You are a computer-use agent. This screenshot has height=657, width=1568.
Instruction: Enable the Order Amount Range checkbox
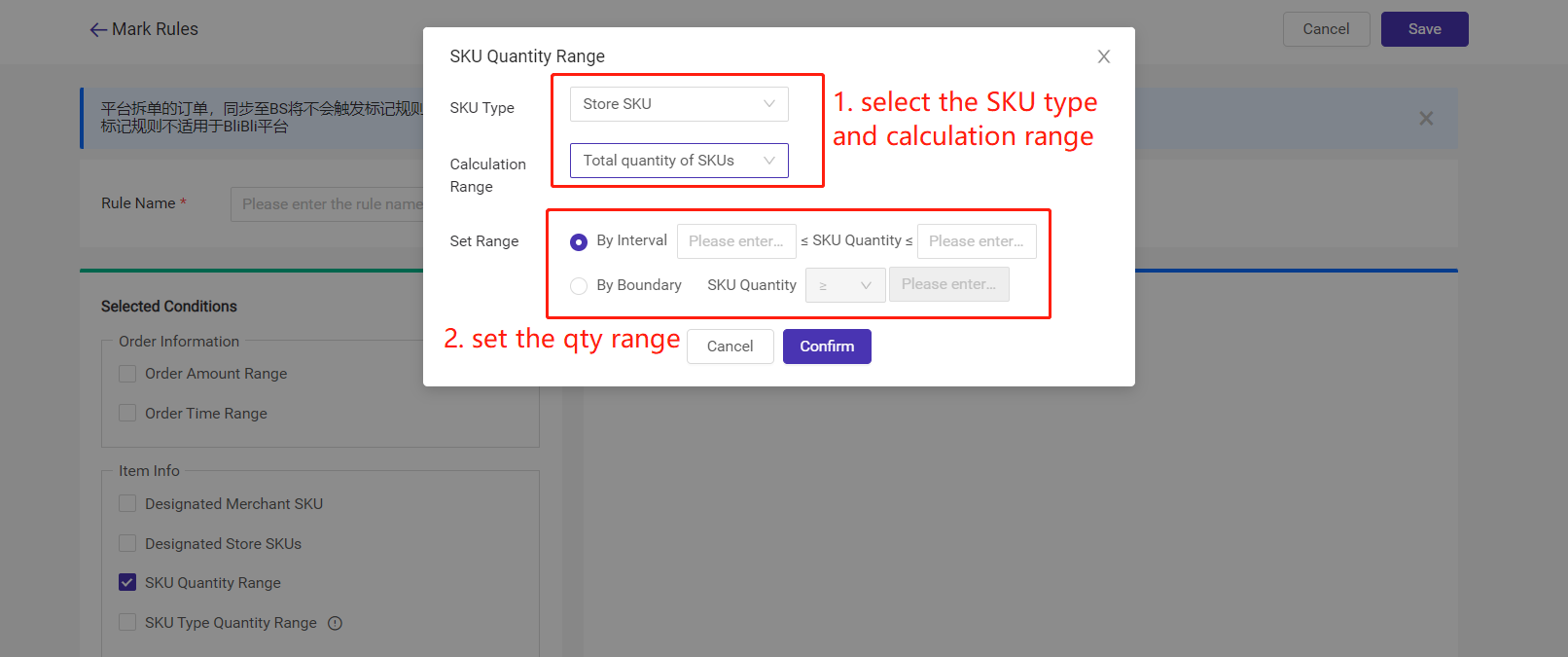127,374
